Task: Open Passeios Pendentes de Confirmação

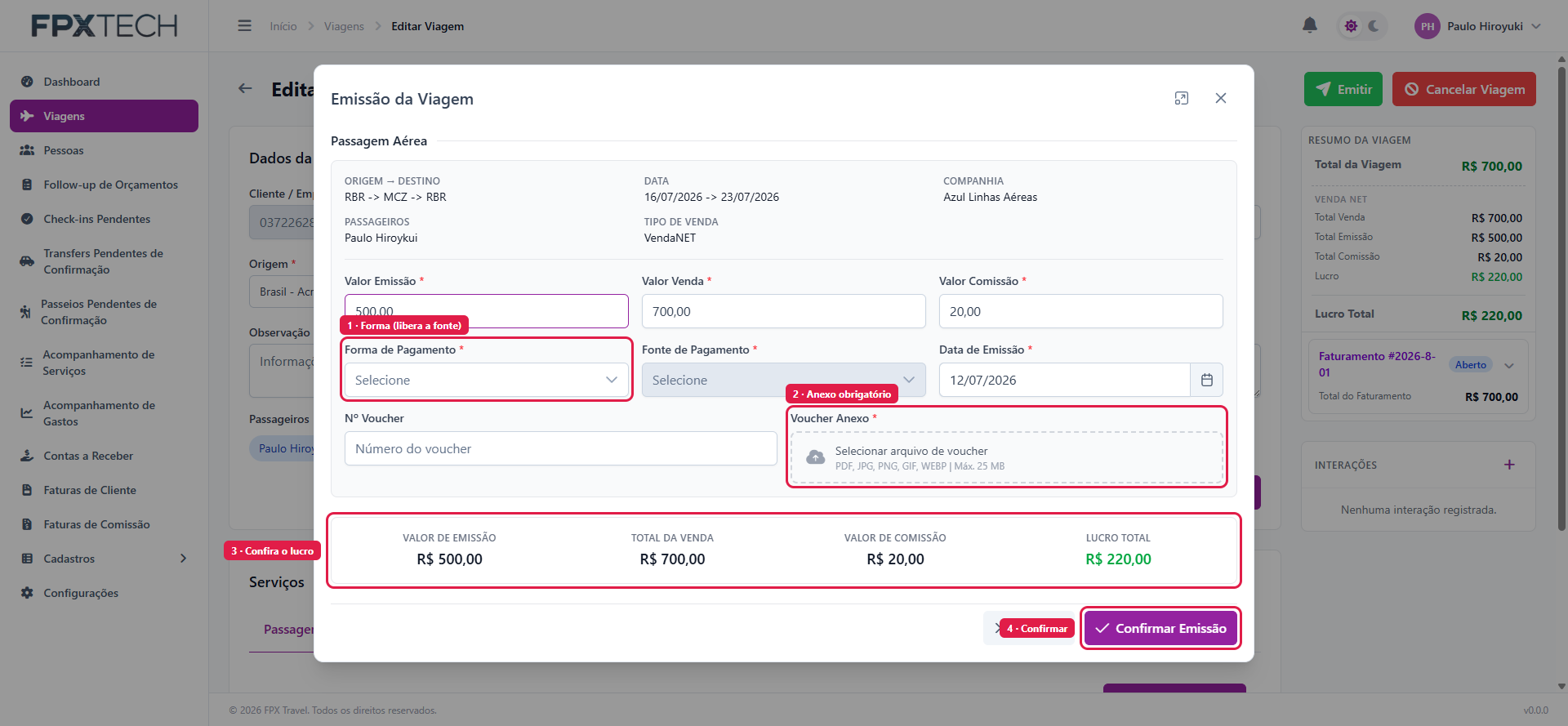Action: (104, 312)
